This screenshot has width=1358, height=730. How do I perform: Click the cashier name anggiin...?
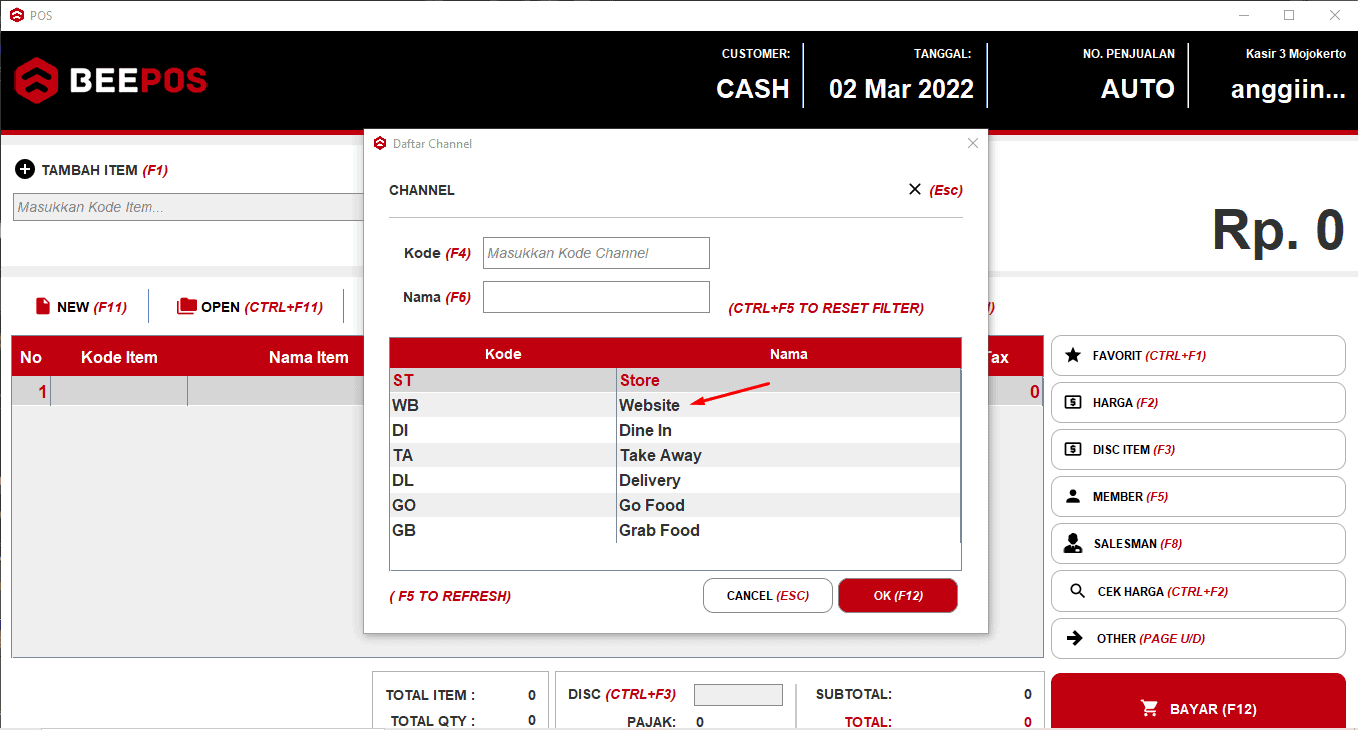(x=1288, y=90)
